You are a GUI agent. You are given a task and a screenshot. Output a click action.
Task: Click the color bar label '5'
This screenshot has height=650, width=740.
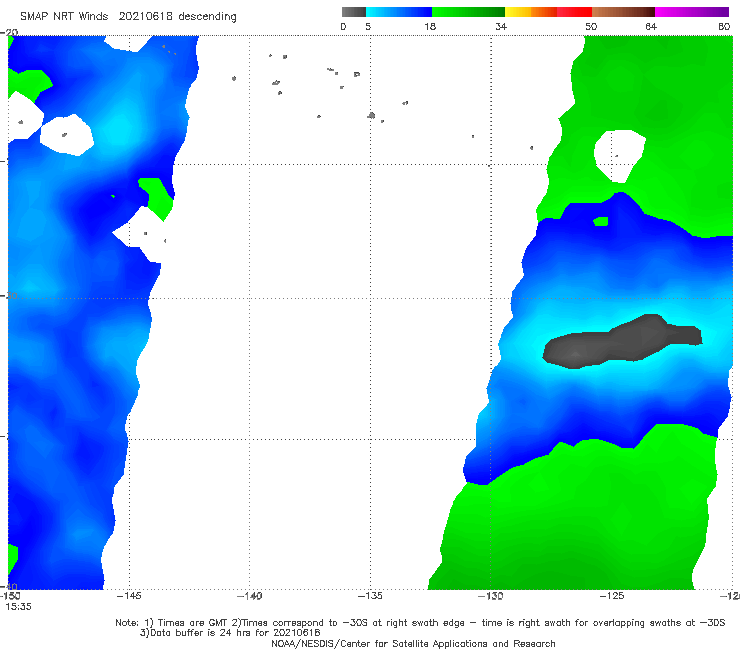click(x=368, y=26)
